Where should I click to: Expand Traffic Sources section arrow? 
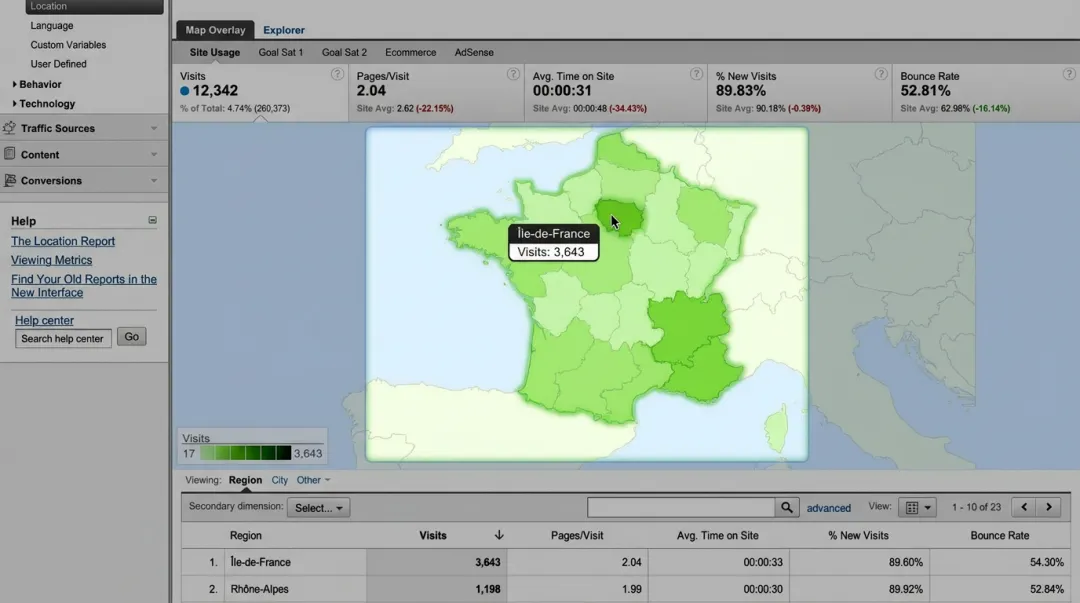[154, 128]
